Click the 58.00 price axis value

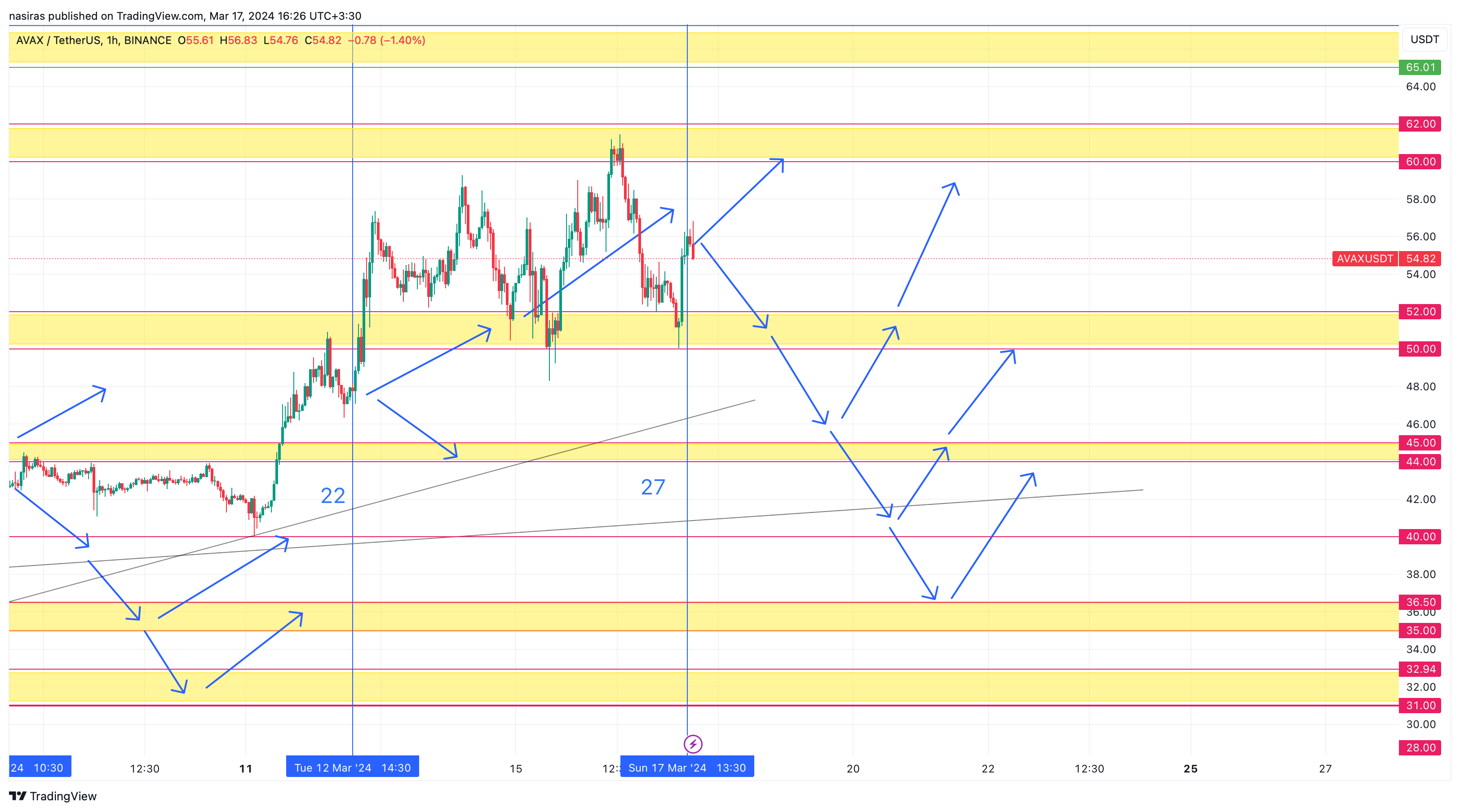tap(1421, 199)
